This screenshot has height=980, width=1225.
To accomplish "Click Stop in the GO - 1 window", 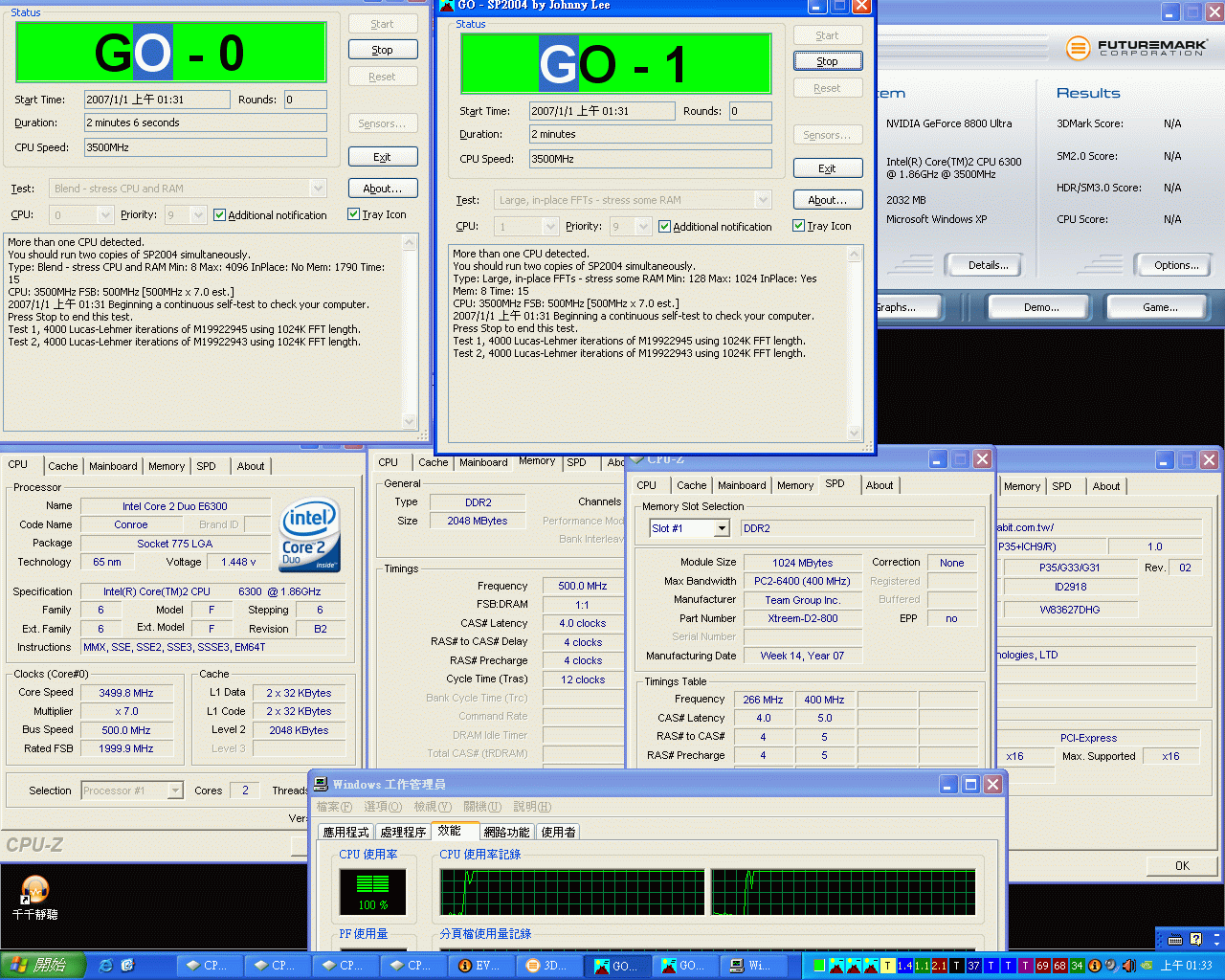I will (x=828, y=61).
